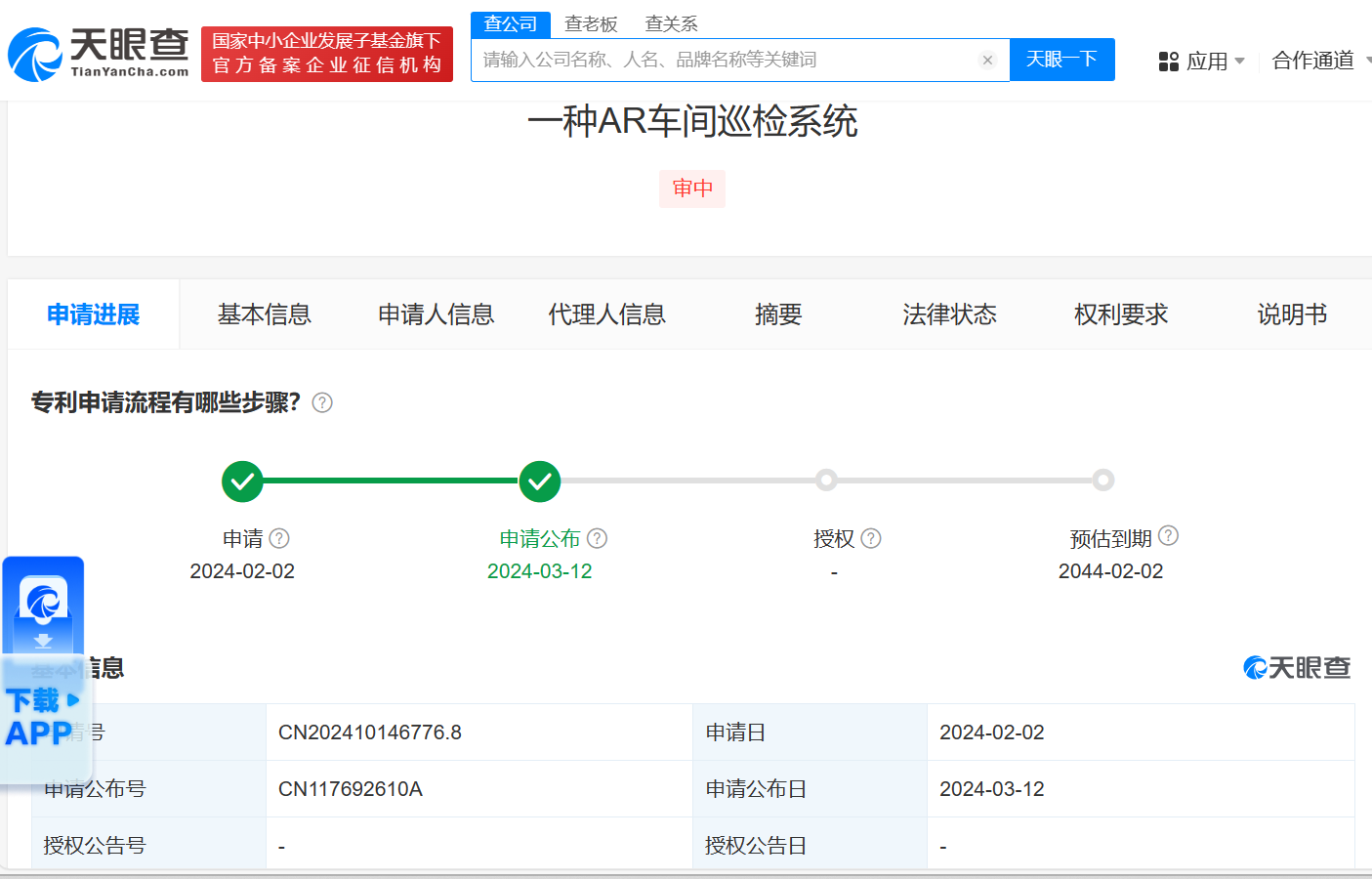Open help icon beside 专利申请流程有哪些步骤
1372x879 pixels.
pos(322,402)
